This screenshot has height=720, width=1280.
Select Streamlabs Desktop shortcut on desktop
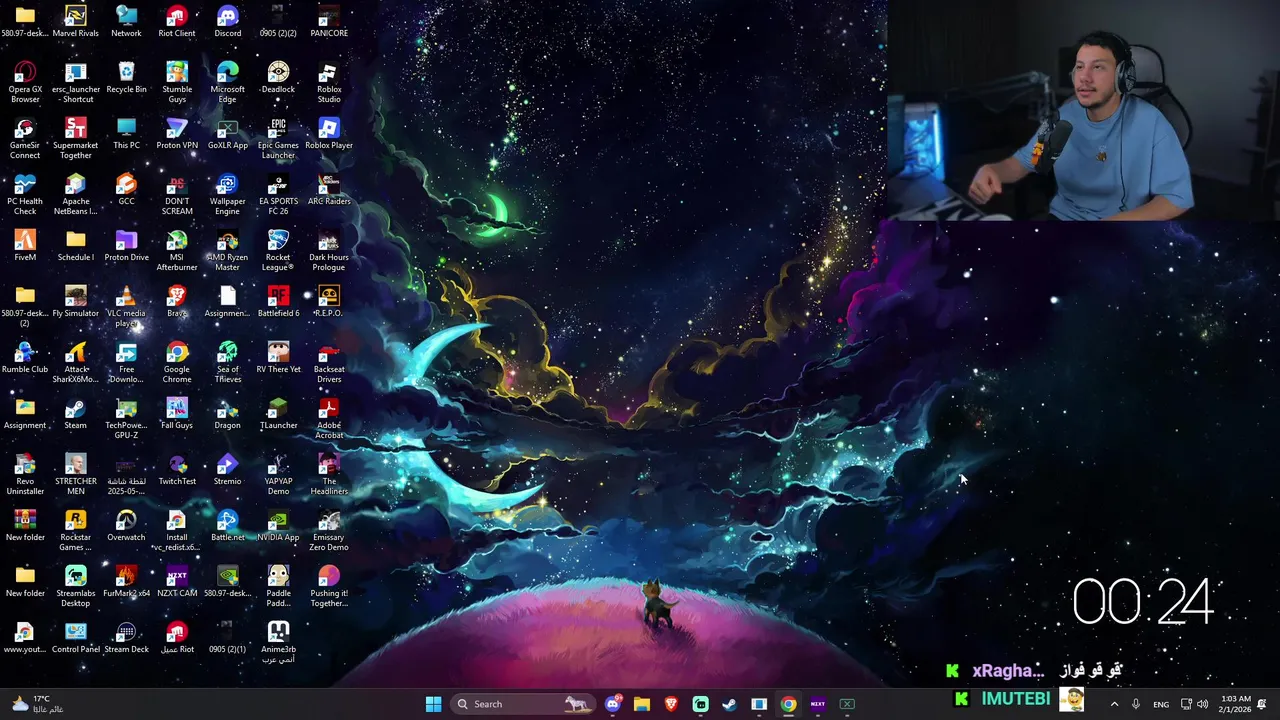pyautogui.click(x=76, y=586)
